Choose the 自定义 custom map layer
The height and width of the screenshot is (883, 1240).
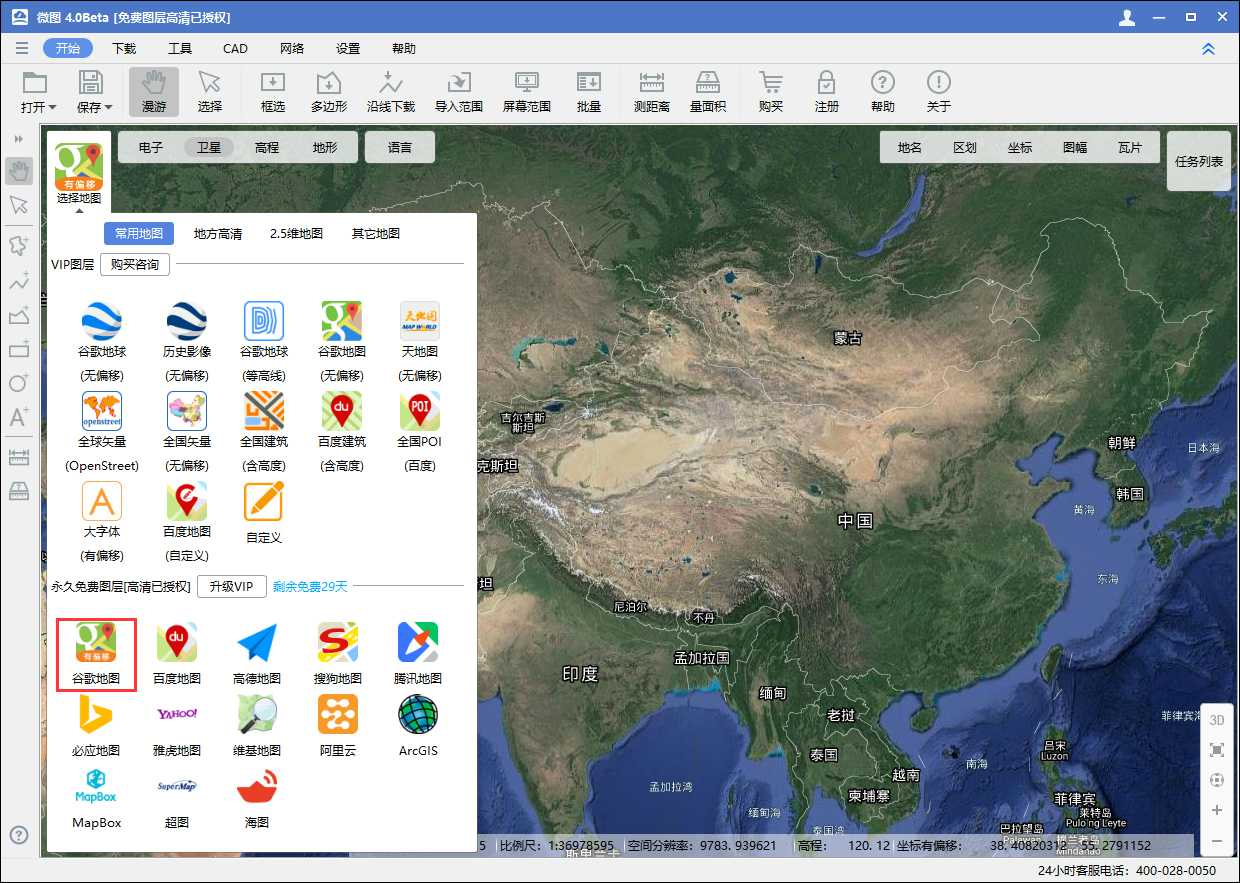coord(264,512)
